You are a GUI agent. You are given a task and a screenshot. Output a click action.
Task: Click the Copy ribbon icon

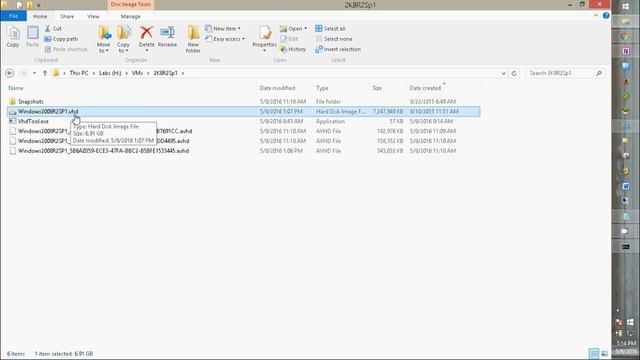click(x=13, y=37)
